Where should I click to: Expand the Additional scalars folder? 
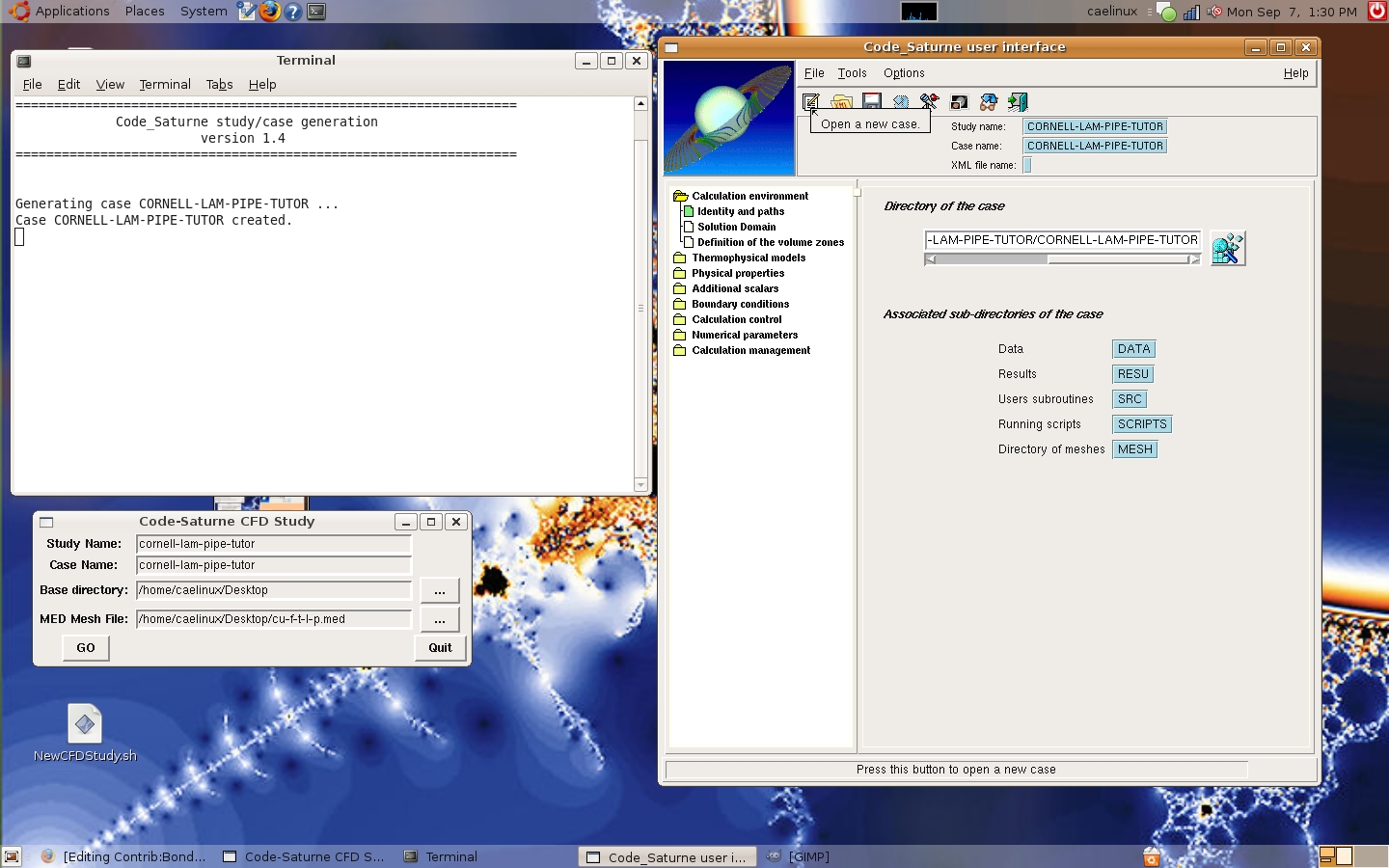pyautogui.click(x=680, y=288)
